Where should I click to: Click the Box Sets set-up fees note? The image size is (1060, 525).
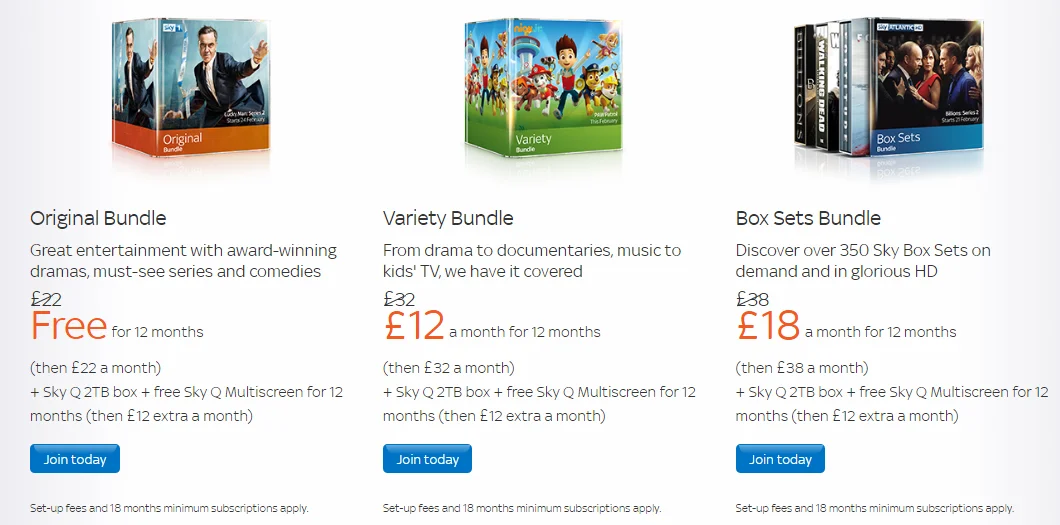[875, 508]
